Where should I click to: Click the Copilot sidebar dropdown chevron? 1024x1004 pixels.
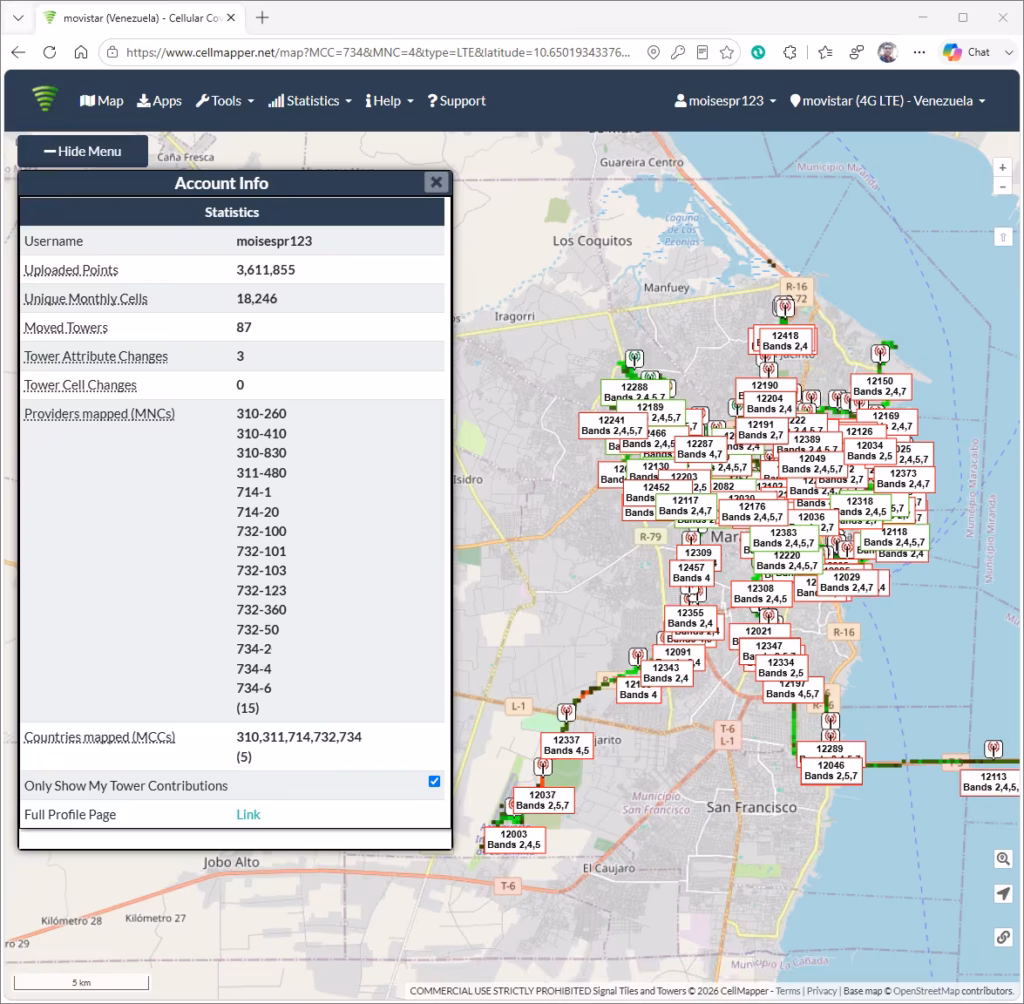(1008, 52)
